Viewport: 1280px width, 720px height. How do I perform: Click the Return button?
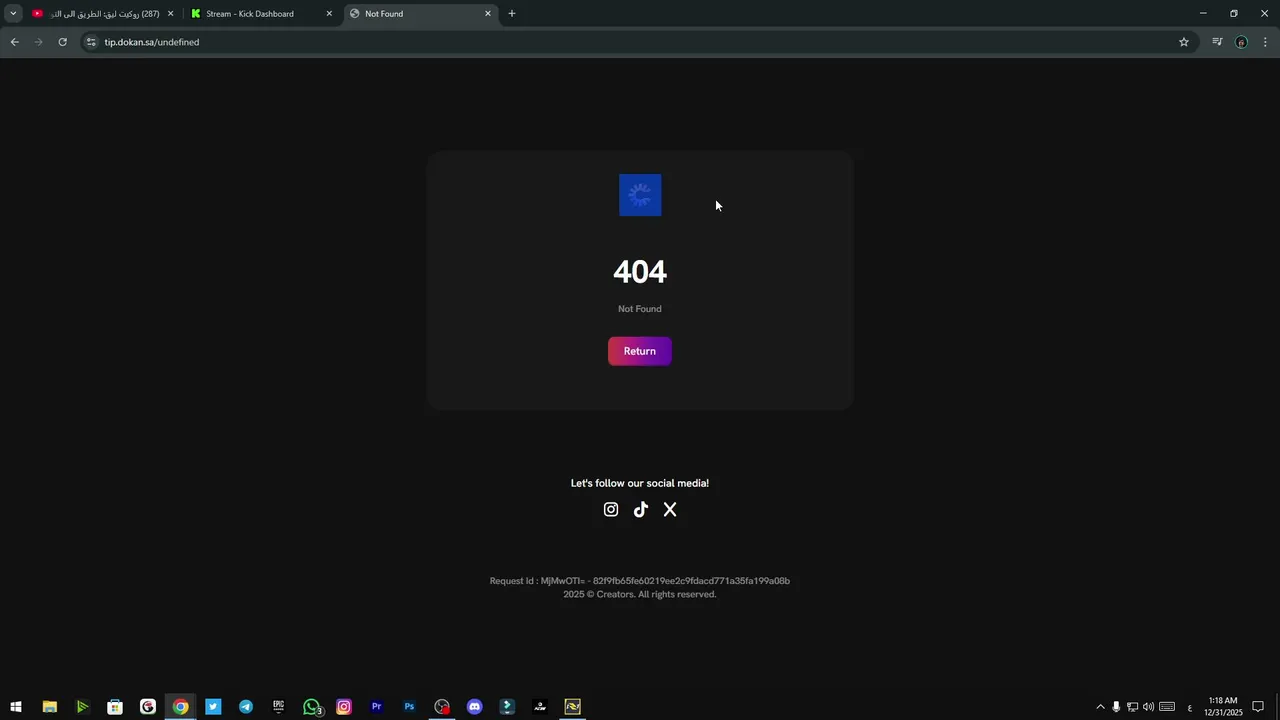(640, 351)
